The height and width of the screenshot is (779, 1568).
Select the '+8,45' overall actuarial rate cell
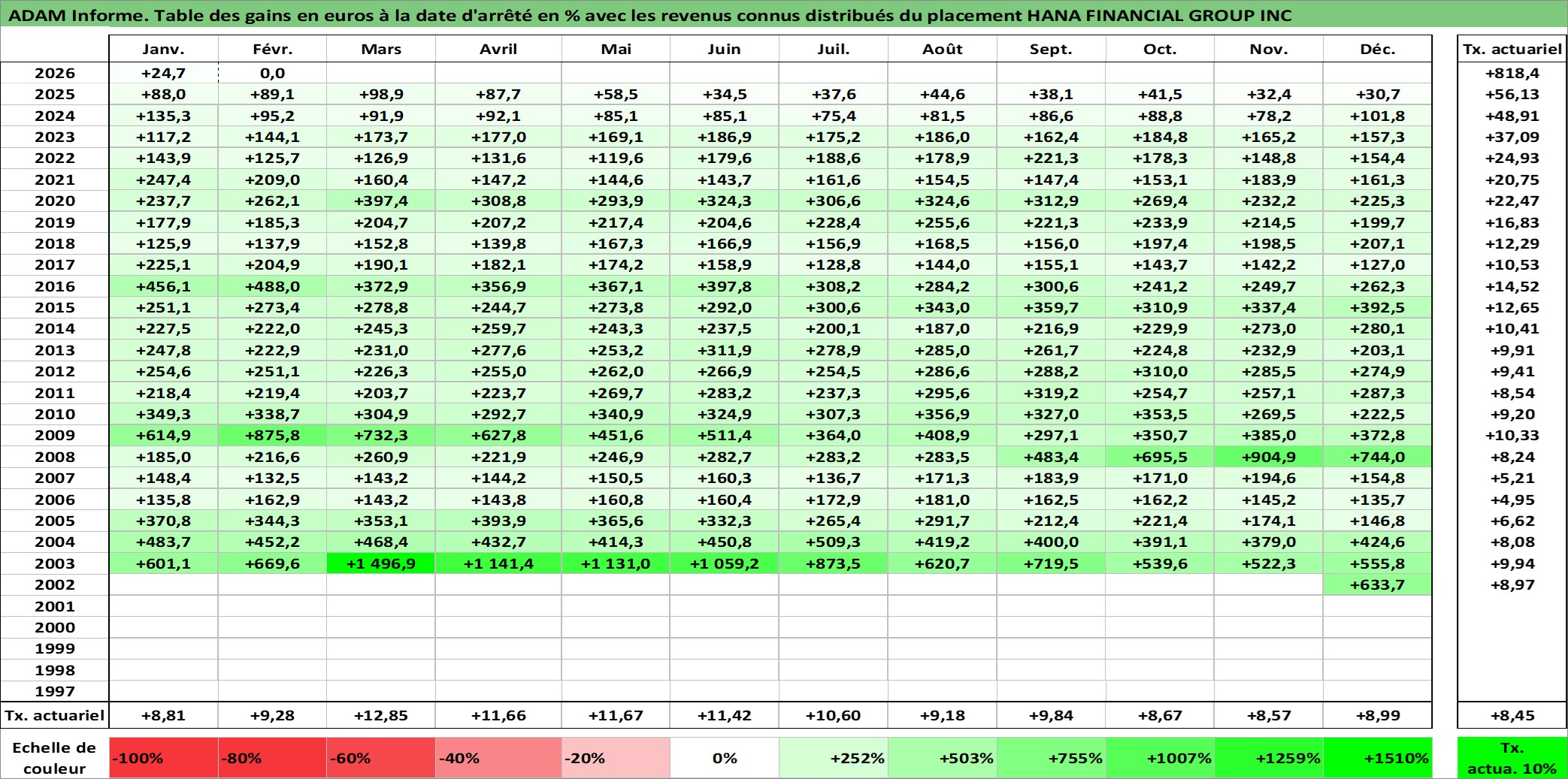(1512, 716)
